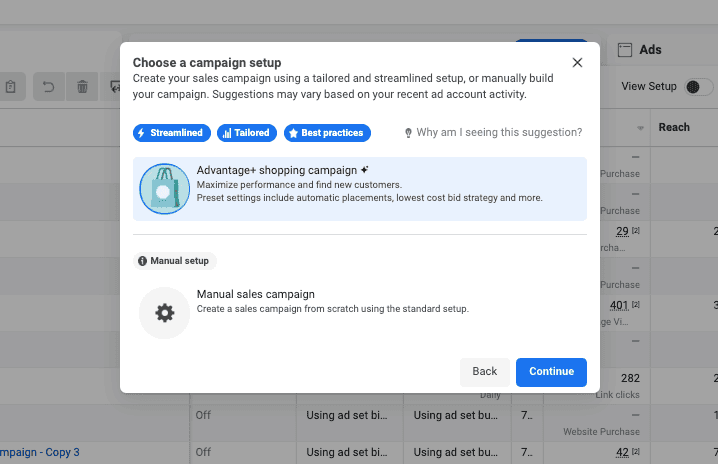Toggle the View Setup switch
Image resolution: width=718 pixels, height=464 pixels.
pos(698,87)
